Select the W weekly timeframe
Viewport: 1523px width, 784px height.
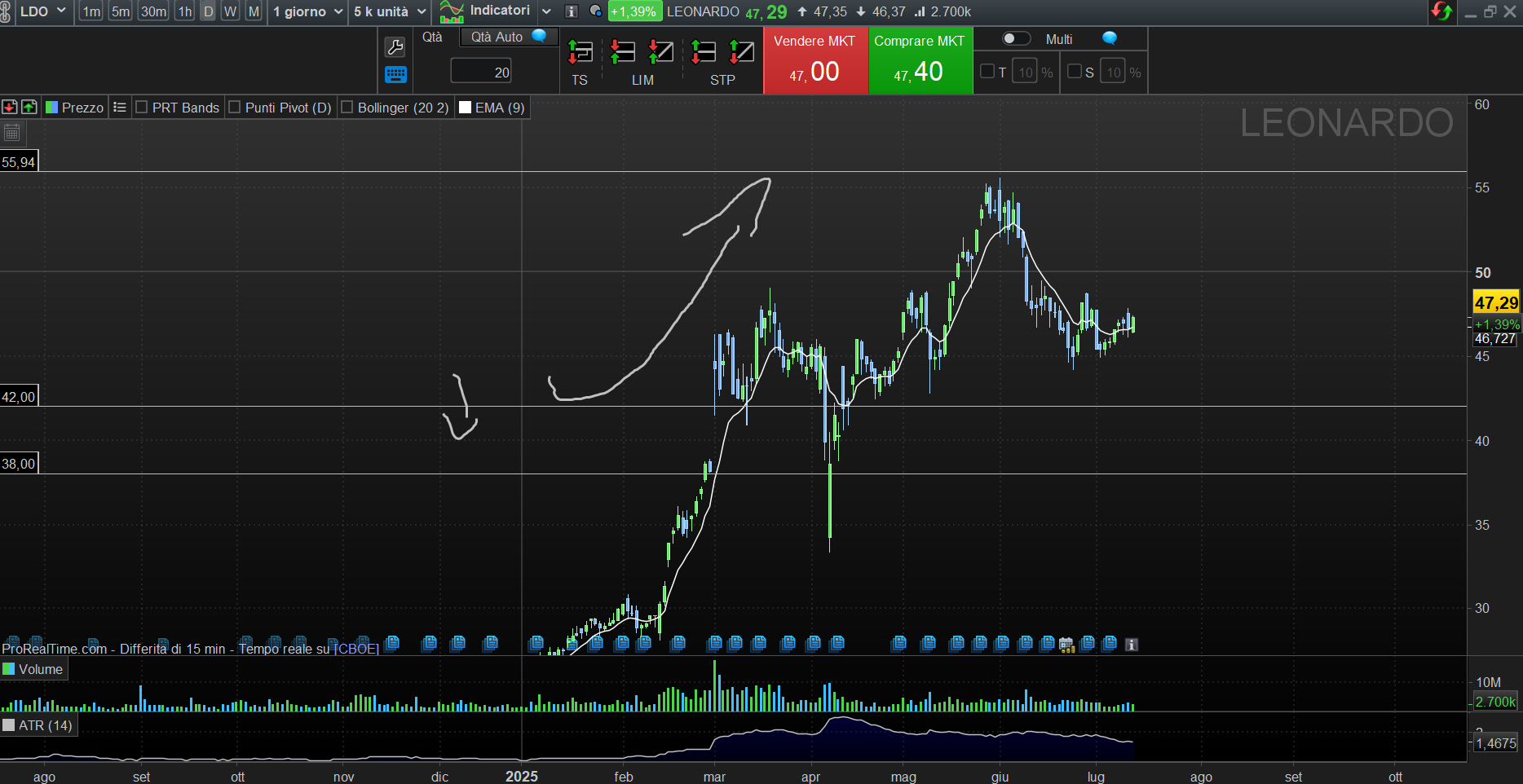click(231, 11)
